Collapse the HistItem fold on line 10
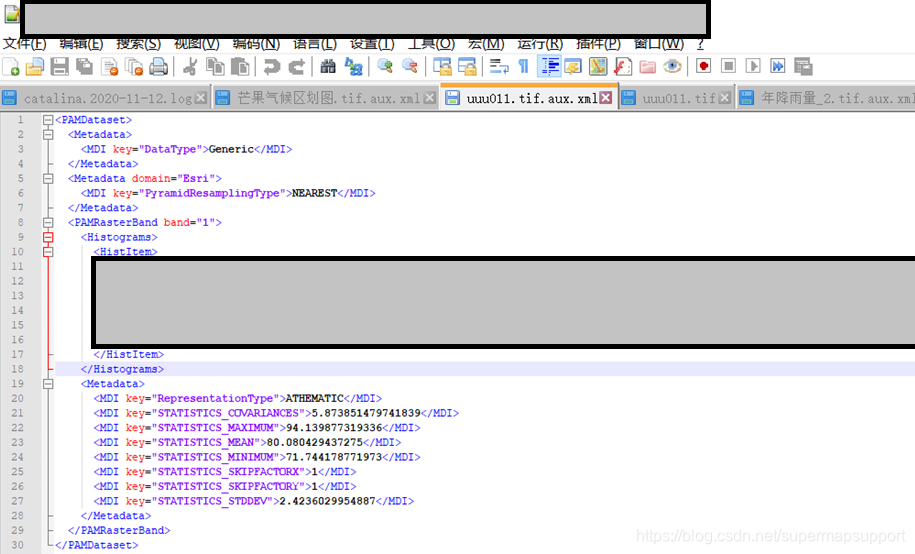This screenshot has width=915, height=554. pos(48,252)
